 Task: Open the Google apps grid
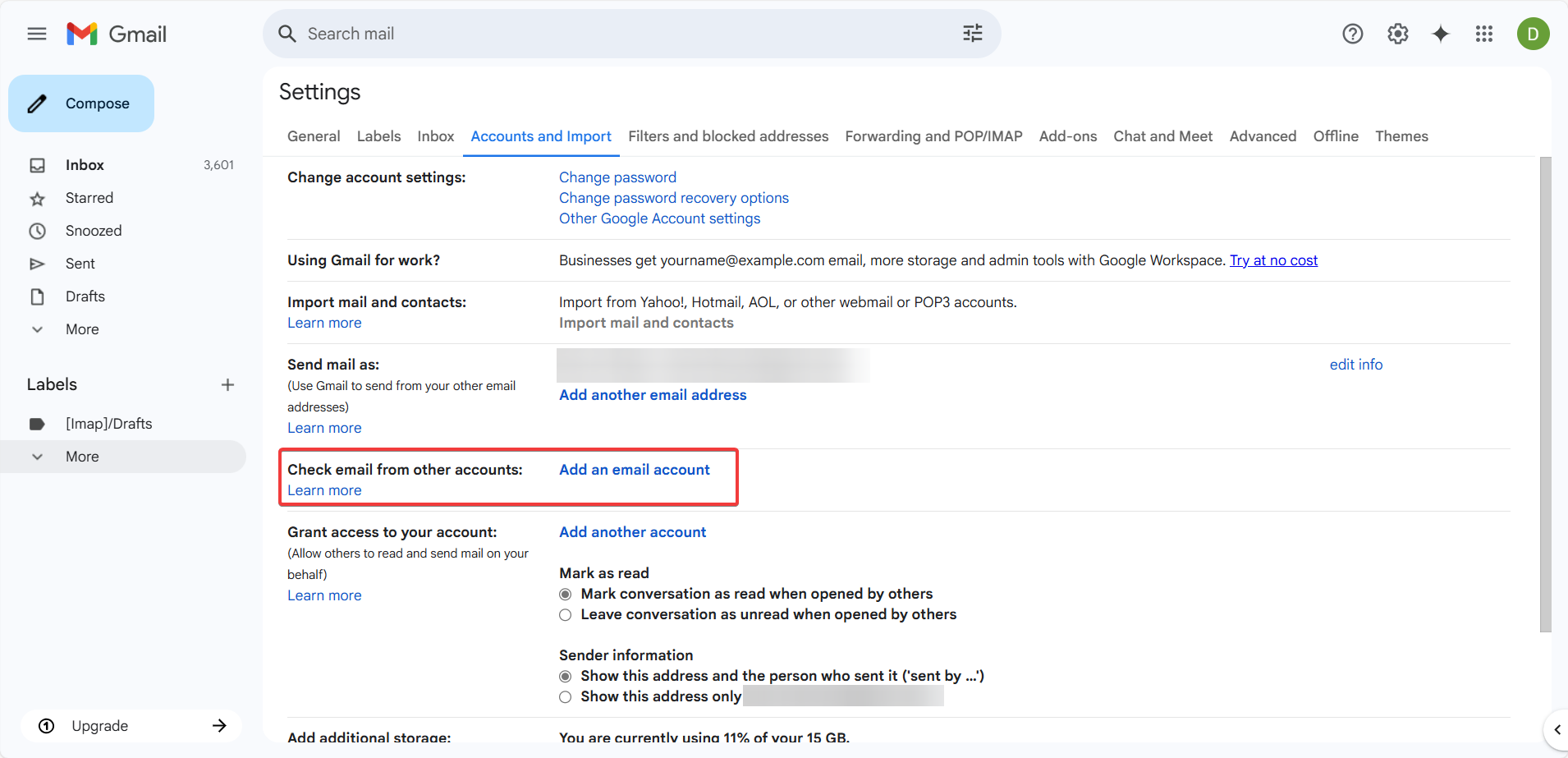click(1484, 34)
